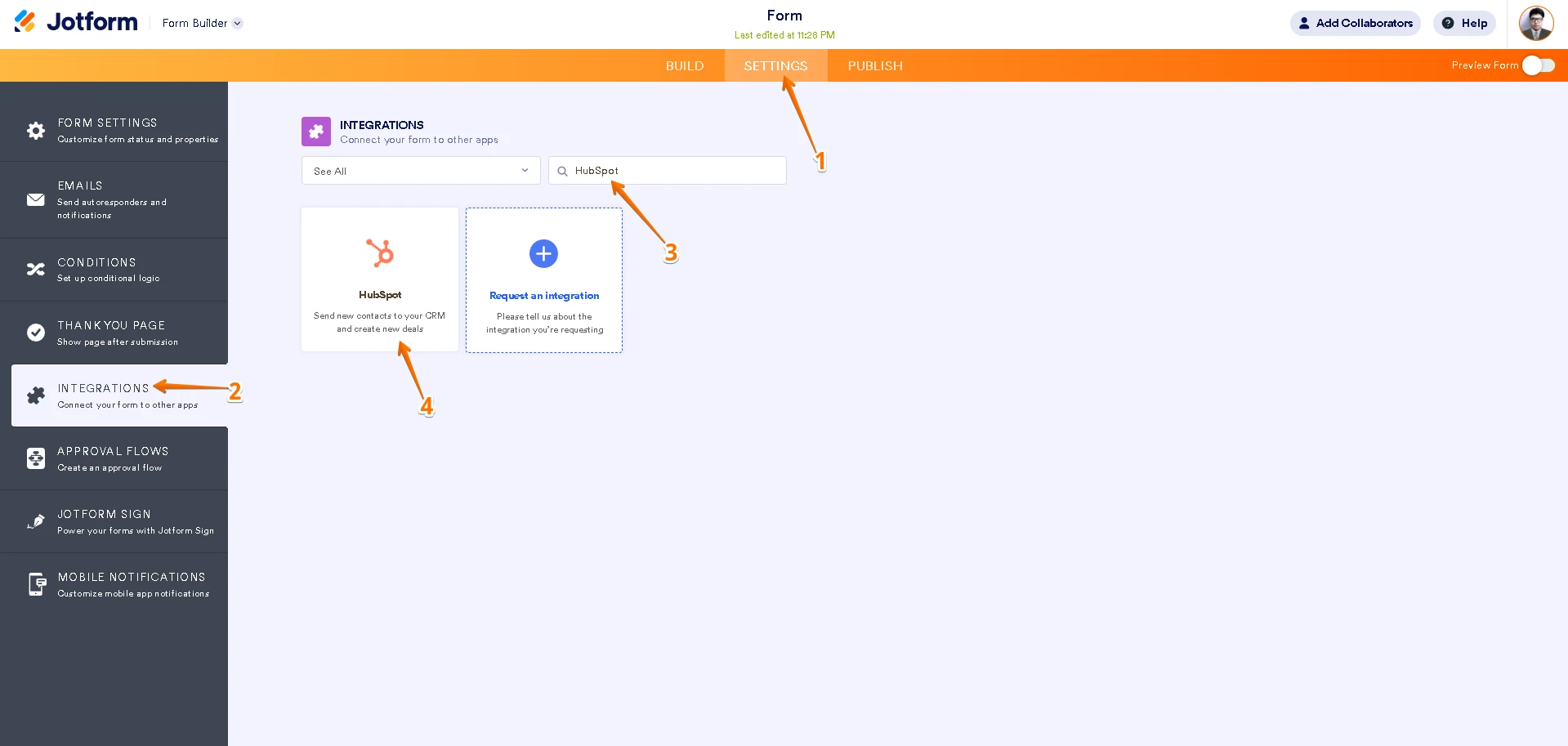Toggle the Preview Form switch
The height and width of the screenshot is (746, 1568).
(x=1538, y=65)
